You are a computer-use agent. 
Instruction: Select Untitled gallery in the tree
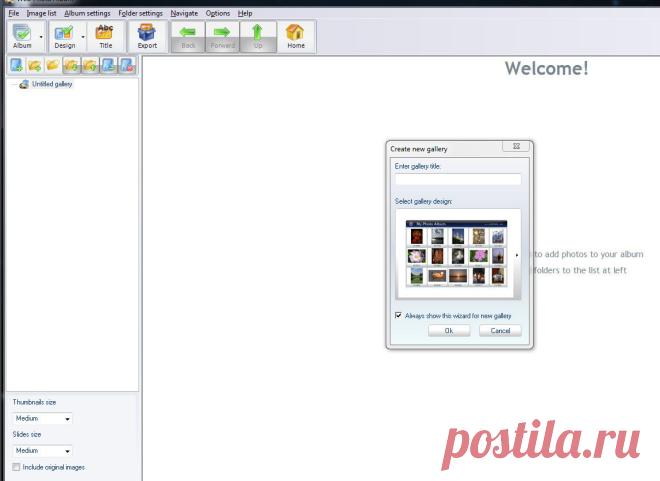(x=52, y=84)
